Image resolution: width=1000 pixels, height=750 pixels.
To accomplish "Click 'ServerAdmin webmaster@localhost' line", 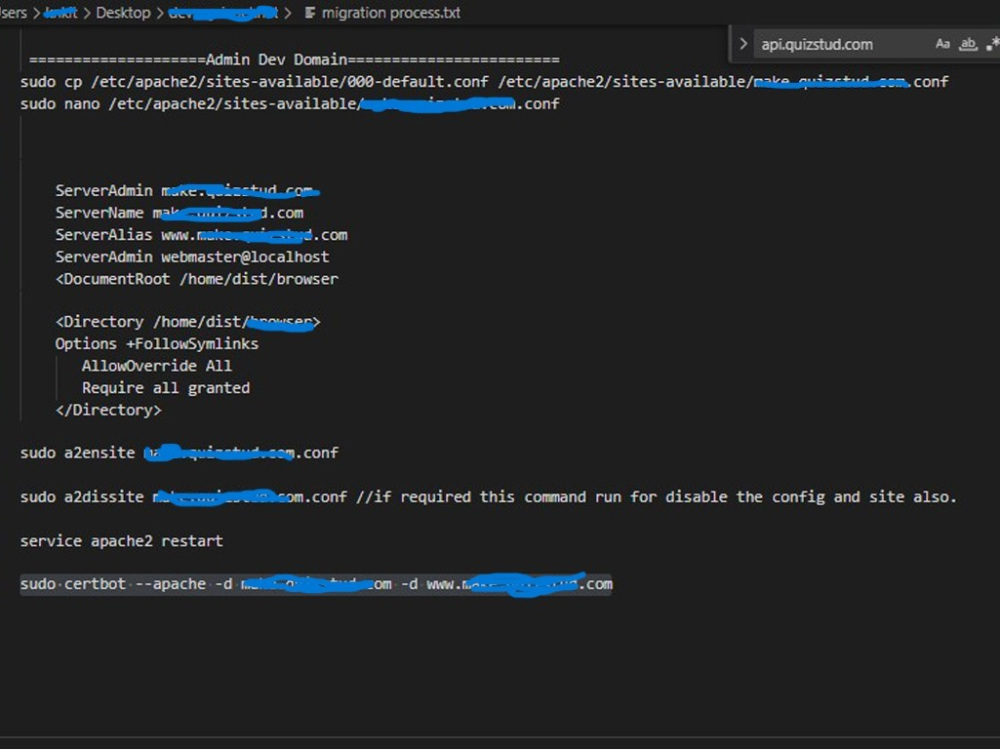I will pos(192,257).
